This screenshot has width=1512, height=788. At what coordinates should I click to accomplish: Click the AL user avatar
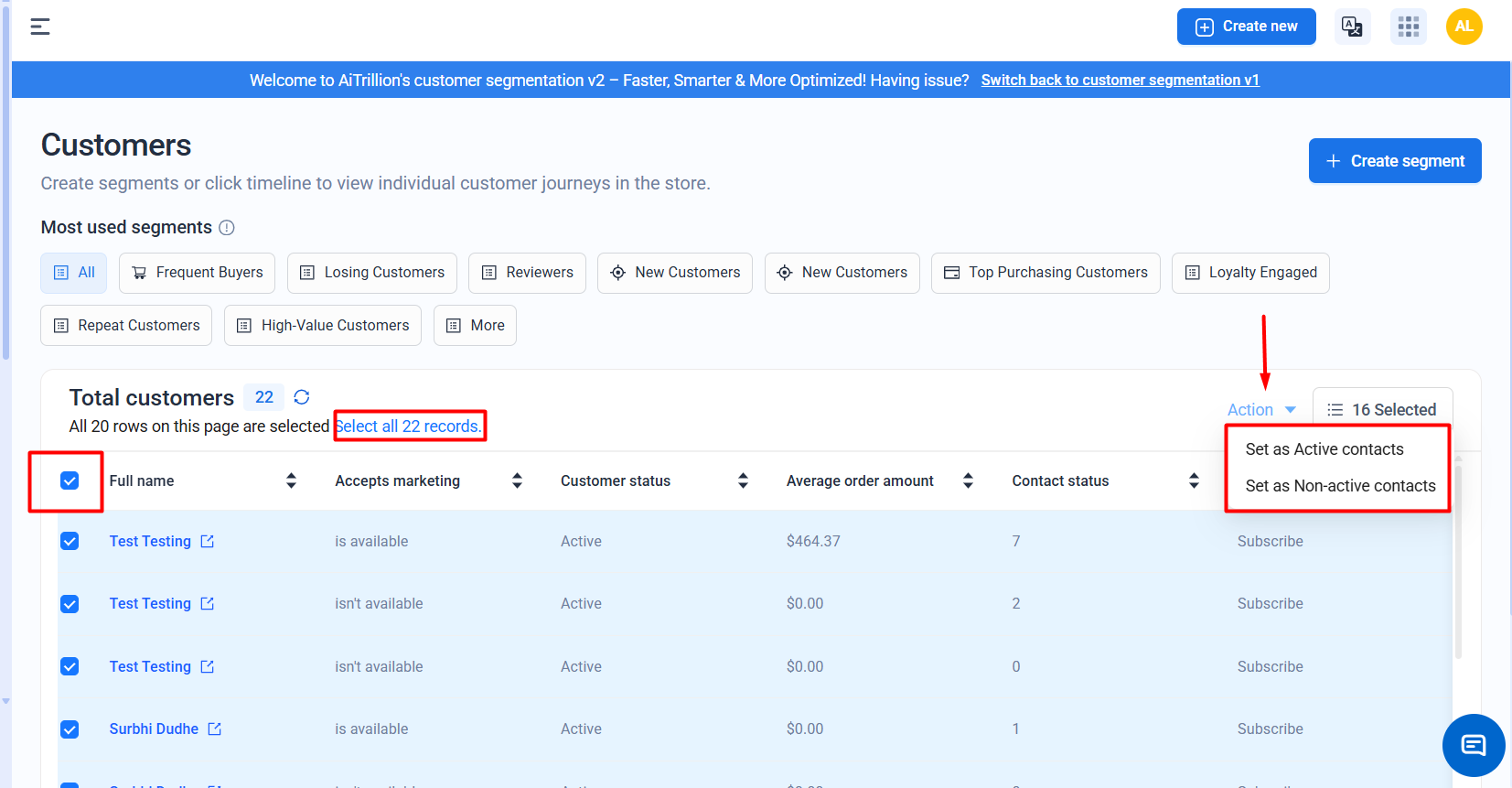point(1464,27)
